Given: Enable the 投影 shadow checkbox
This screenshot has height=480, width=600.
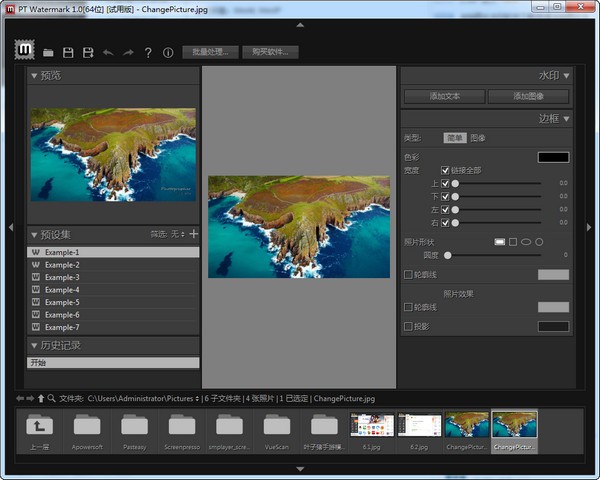Looking at the screenshot, I should click(x=407, y=326).
